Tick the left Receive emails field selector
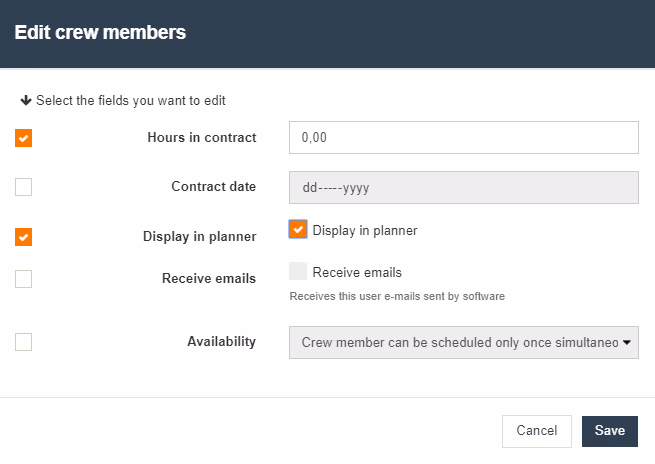Image resolution: width=655 pixels, height=464 pixels. click(23, 279)
